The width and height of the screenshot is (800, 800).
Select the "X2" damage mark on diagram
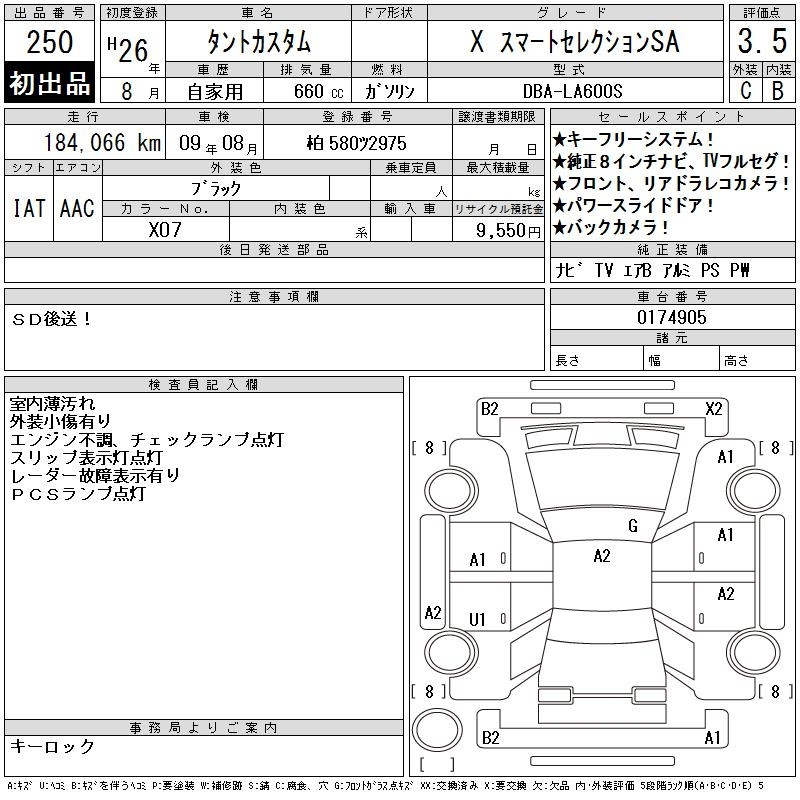[714, 409]
